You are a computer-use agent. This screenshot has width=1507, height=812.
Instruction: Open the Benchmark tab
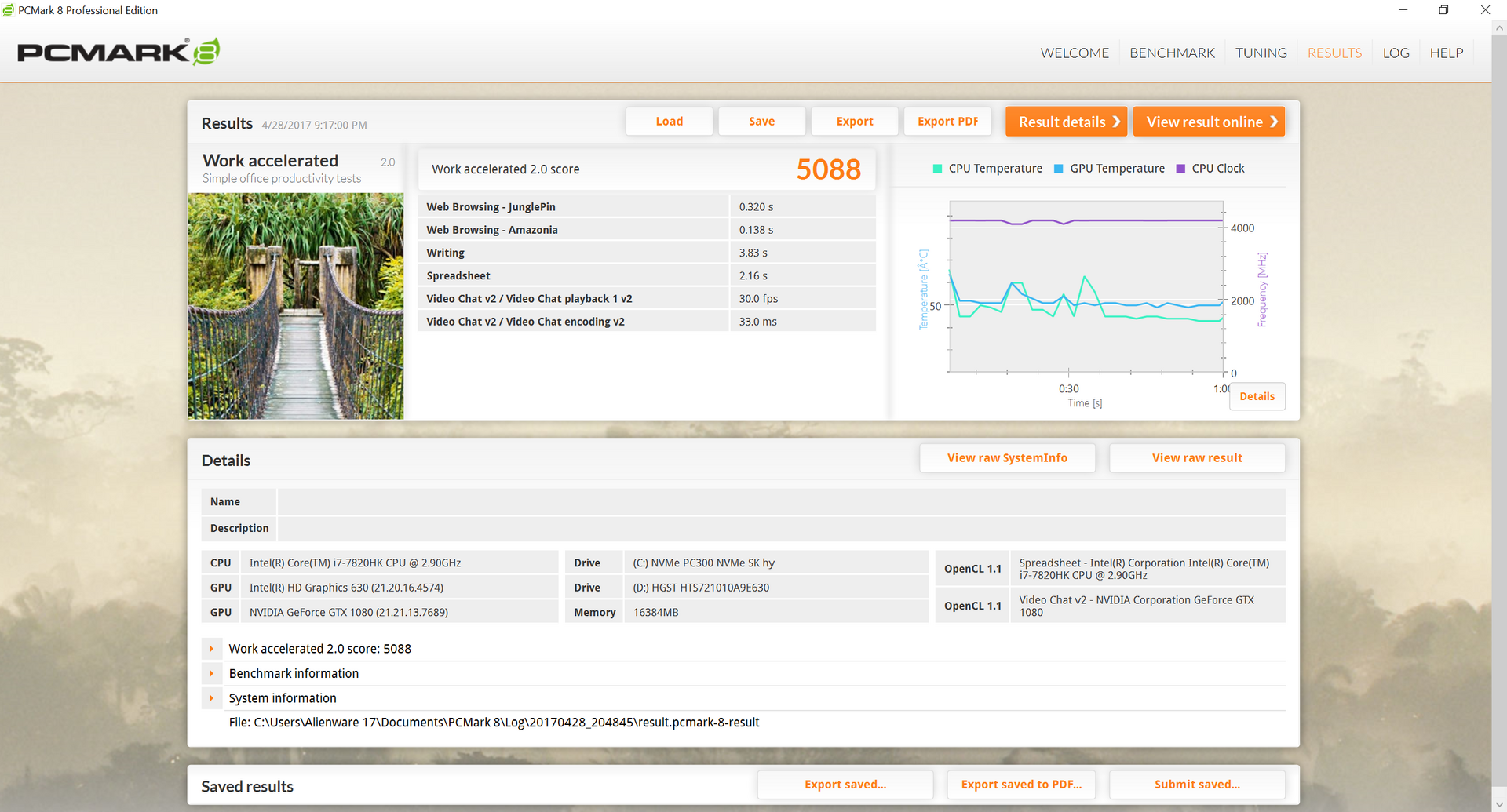(x=1172, y=53)
